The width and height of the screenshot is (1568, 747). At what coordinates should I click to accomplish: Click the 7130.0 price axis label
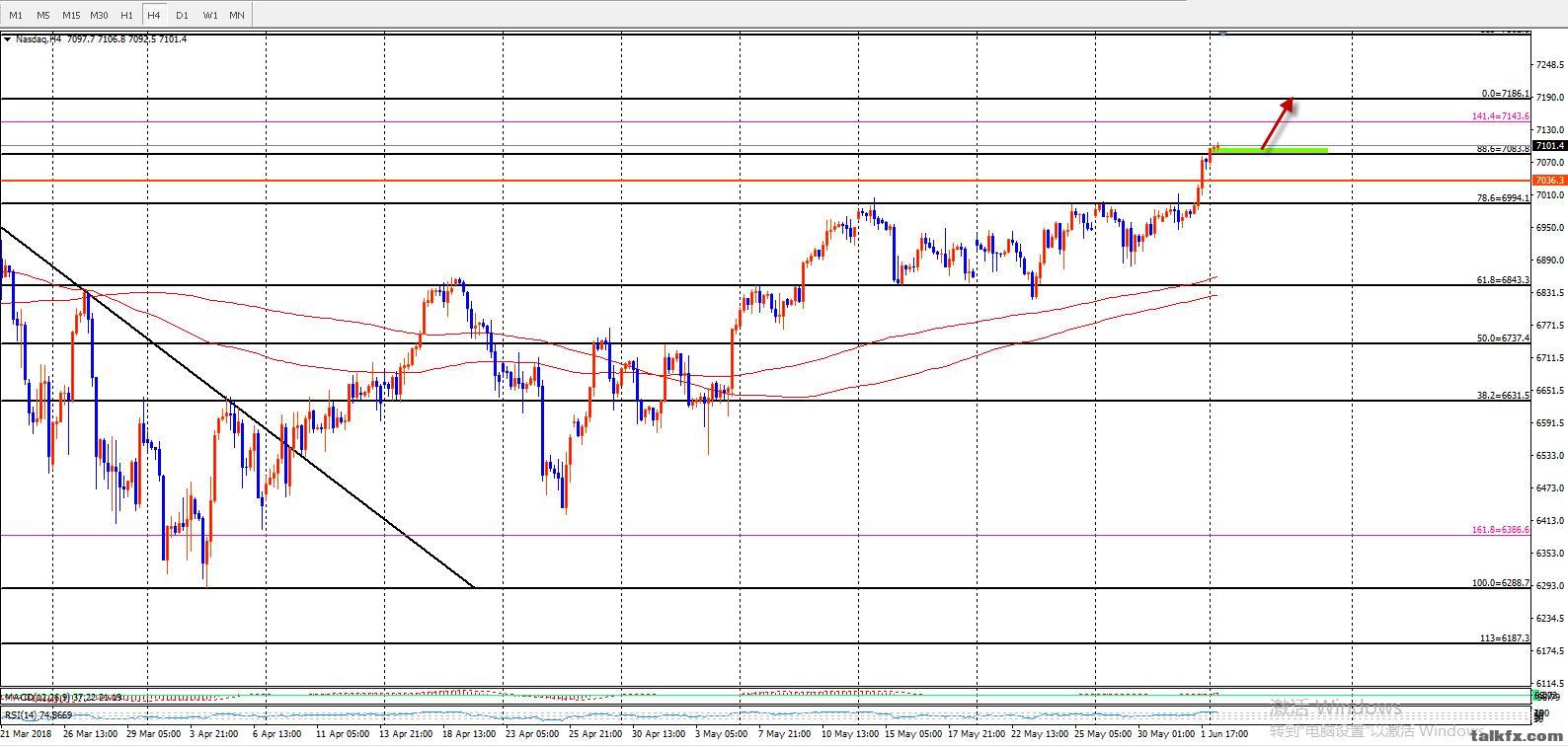pyautogui.click(x=1549, y=130)
